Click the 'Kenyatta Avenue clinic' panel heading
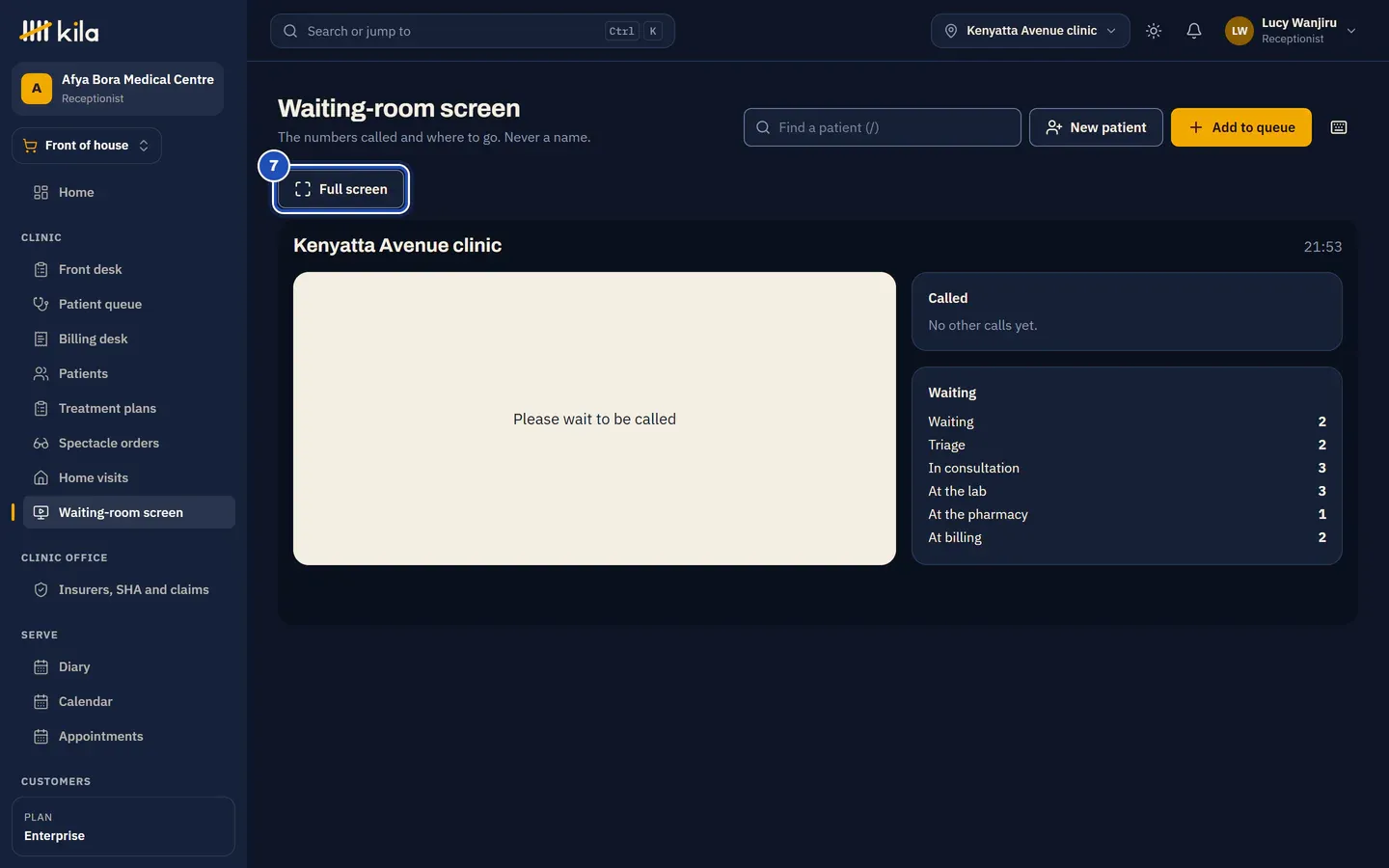 coord(397,245)
